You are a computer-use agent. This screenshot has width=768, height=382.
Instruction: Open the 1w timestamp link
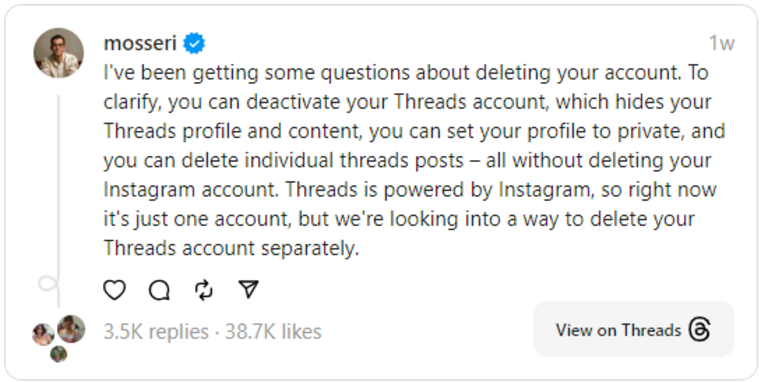[x=722, y=44]
